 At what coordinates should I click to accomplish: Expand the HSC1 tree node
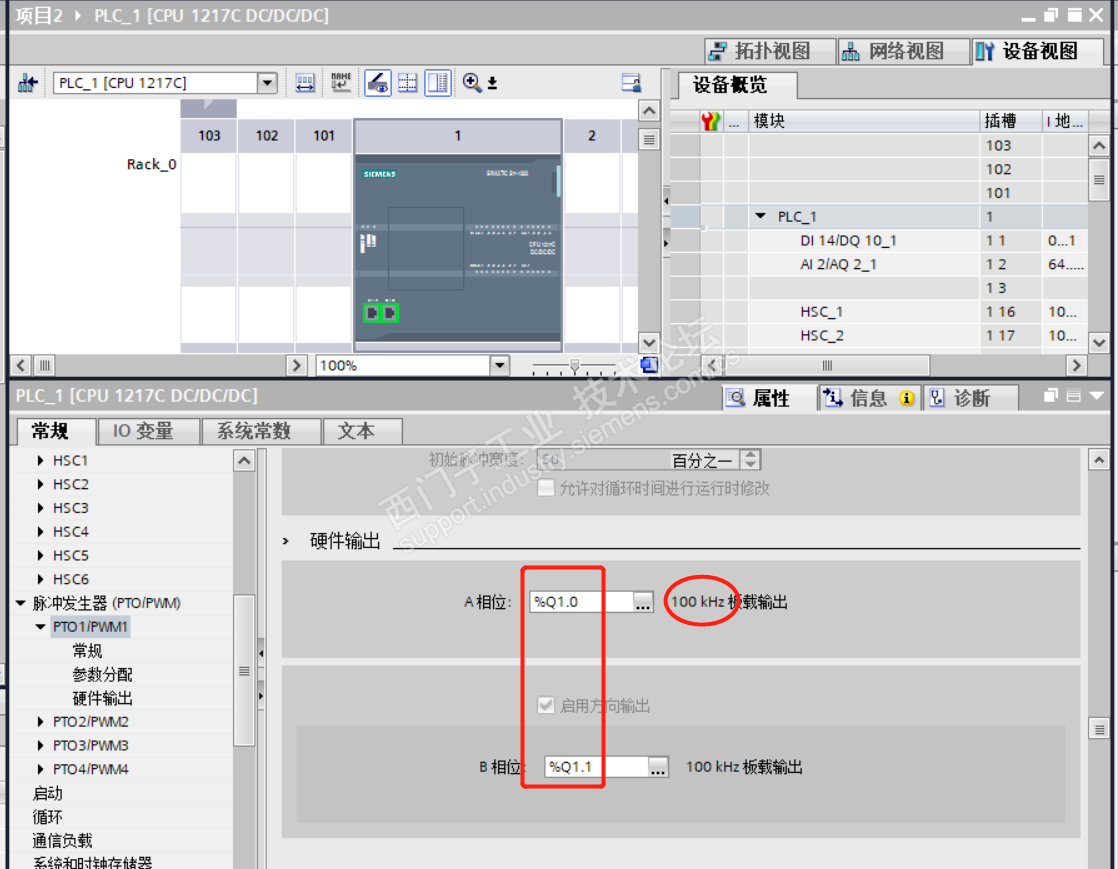pos(40,461)
